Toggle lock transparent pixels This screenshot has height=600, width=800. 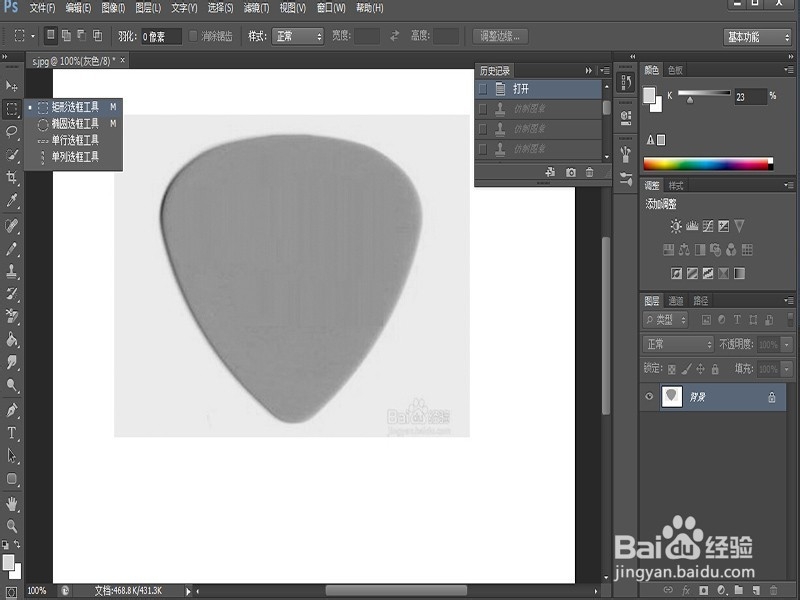click(x=672, y=369)
